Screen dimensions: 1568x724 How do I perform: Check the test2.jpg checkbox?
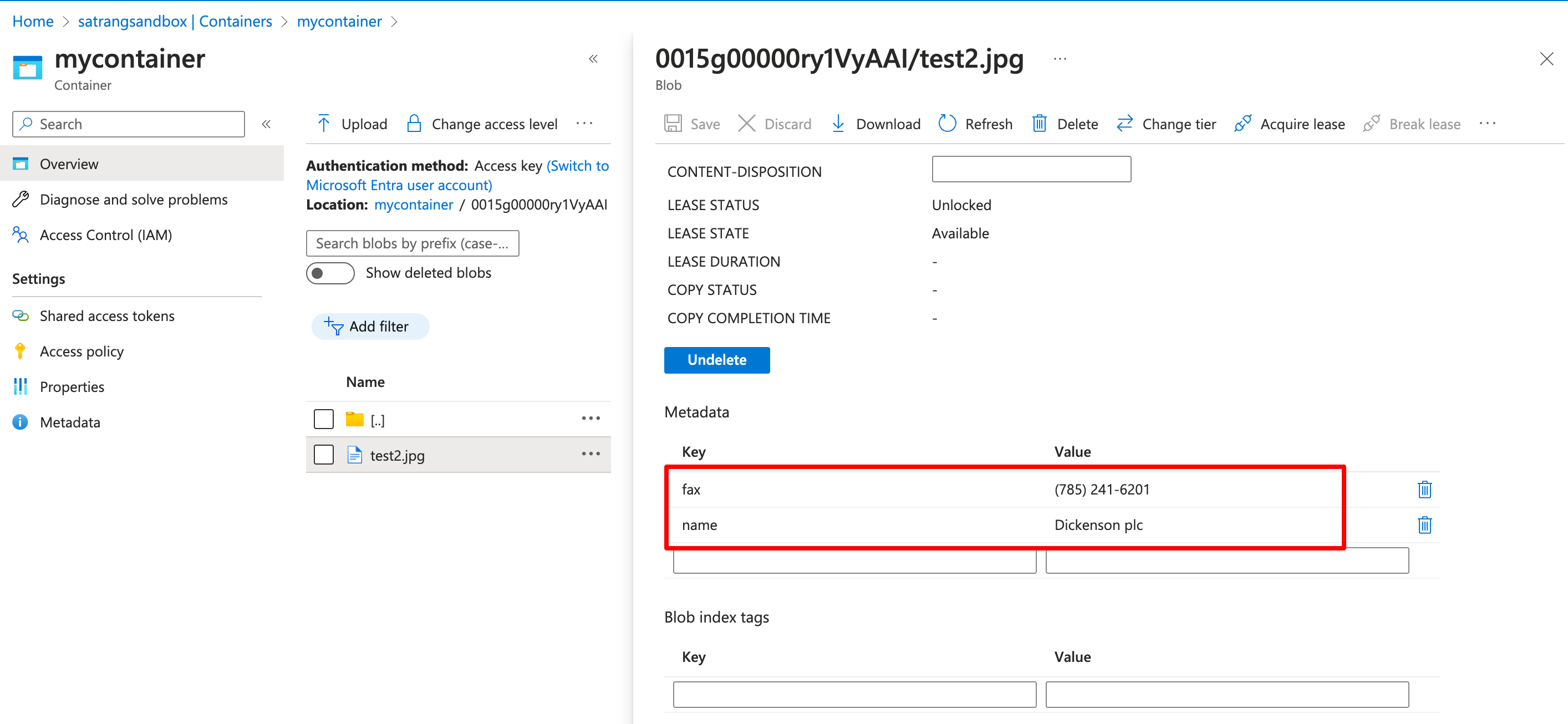click(x=324, y=455)
